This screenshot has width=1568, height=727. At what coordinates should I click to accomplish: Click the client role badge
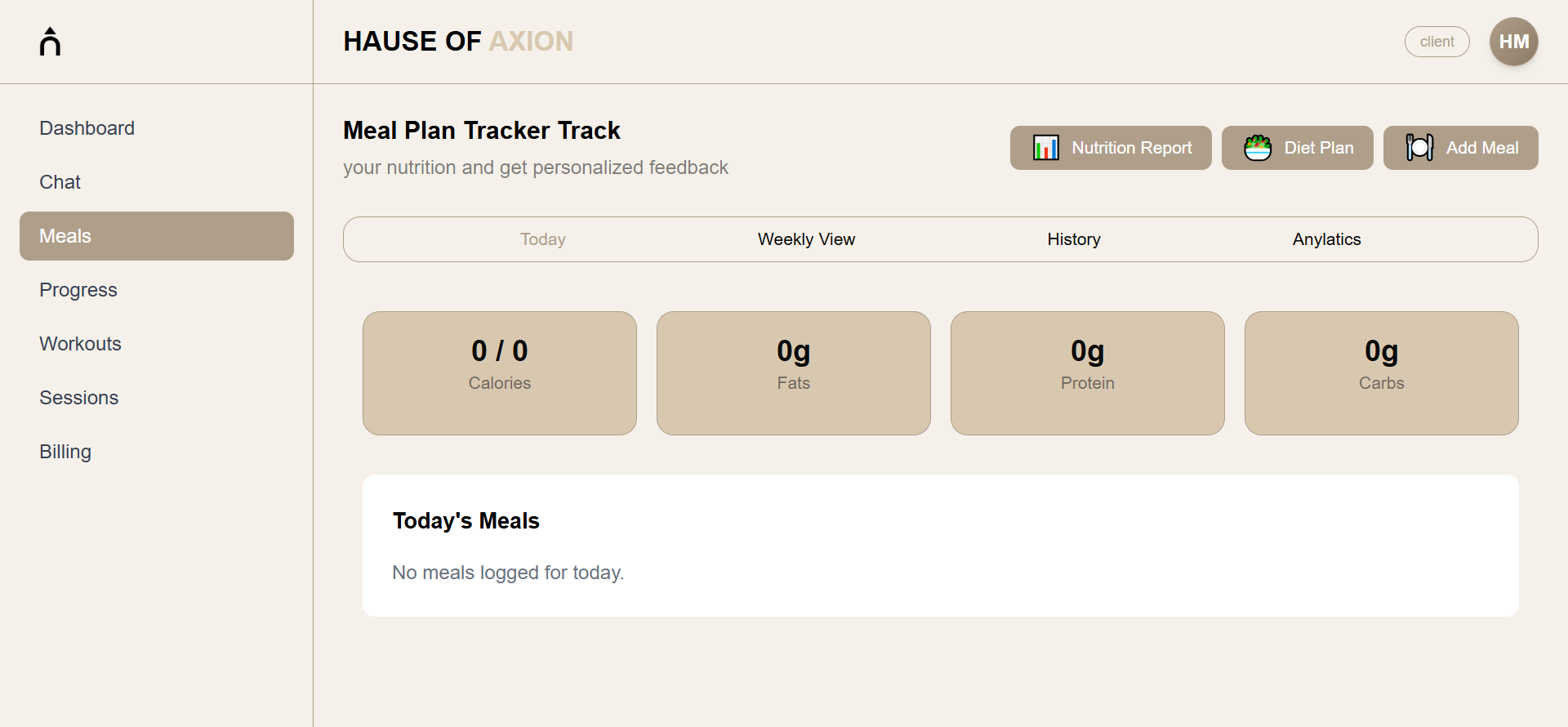[x=1437, y=42]
